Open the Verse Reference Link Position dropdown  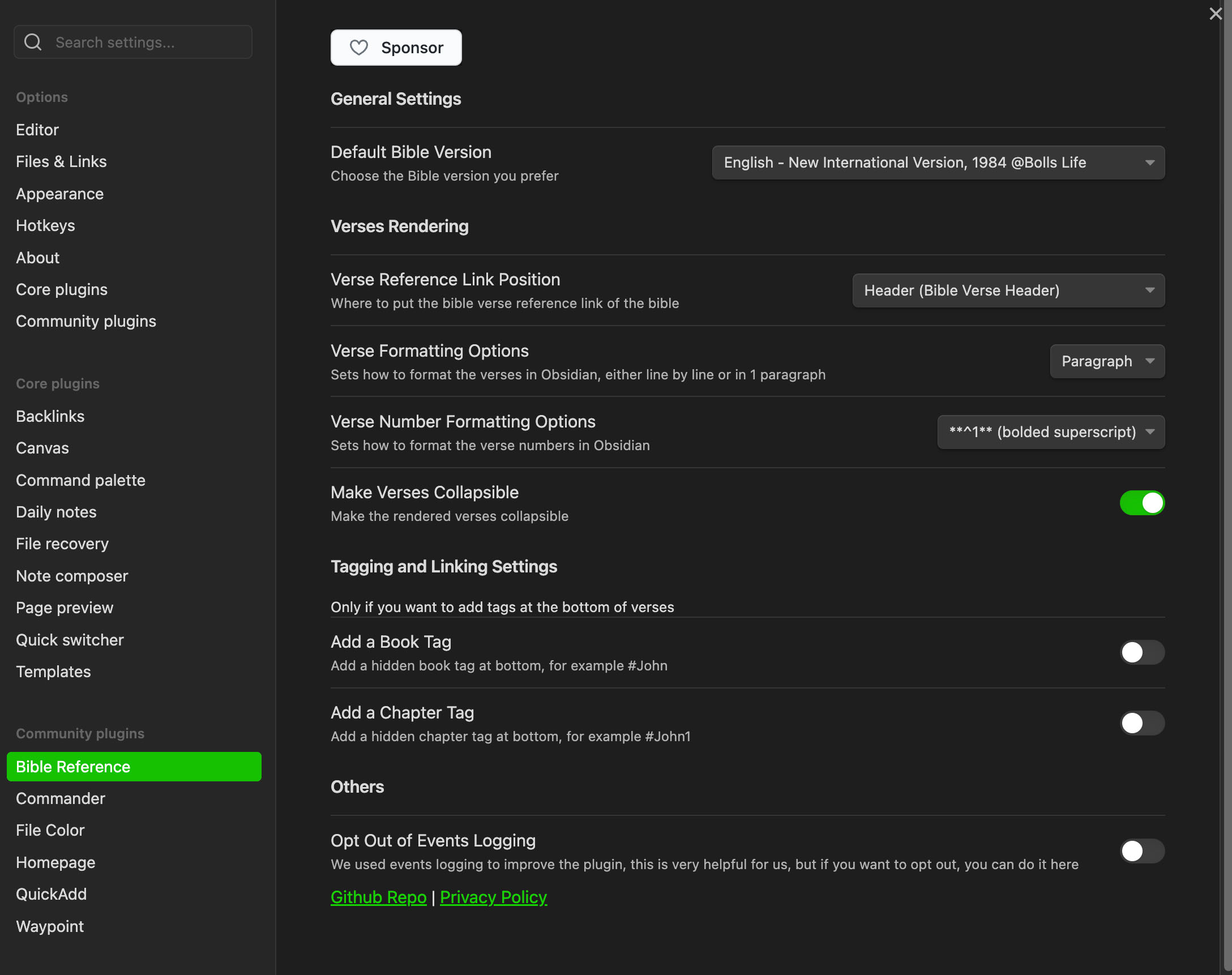tap(1008, 290)
